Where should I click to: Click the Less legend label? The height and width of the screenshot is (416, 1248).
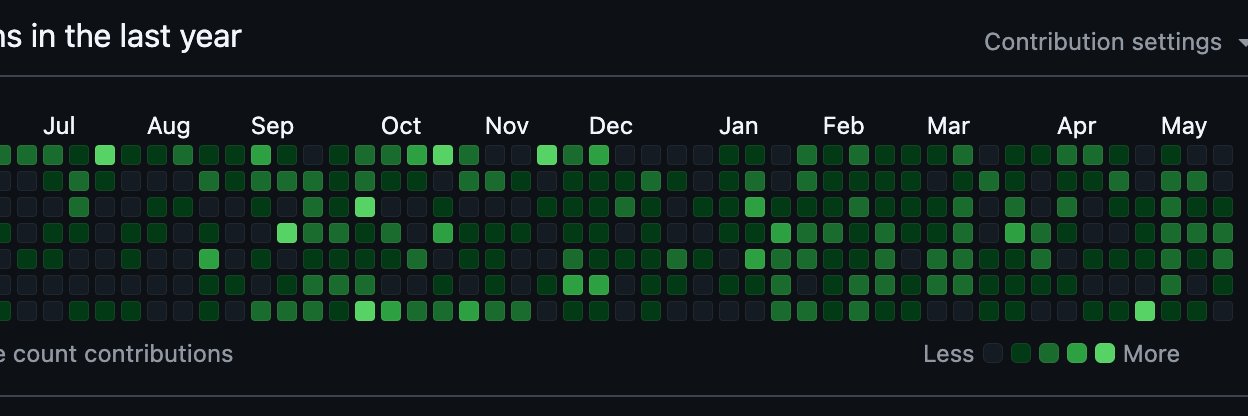coord(948,354)
